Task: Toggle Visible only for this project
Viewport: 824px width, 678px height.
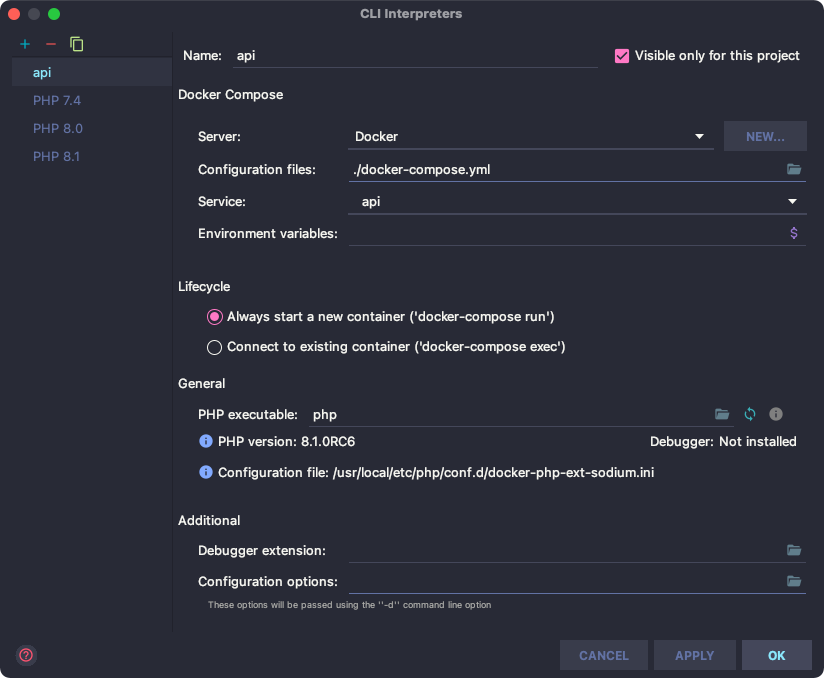Action: tap(622, 56)
